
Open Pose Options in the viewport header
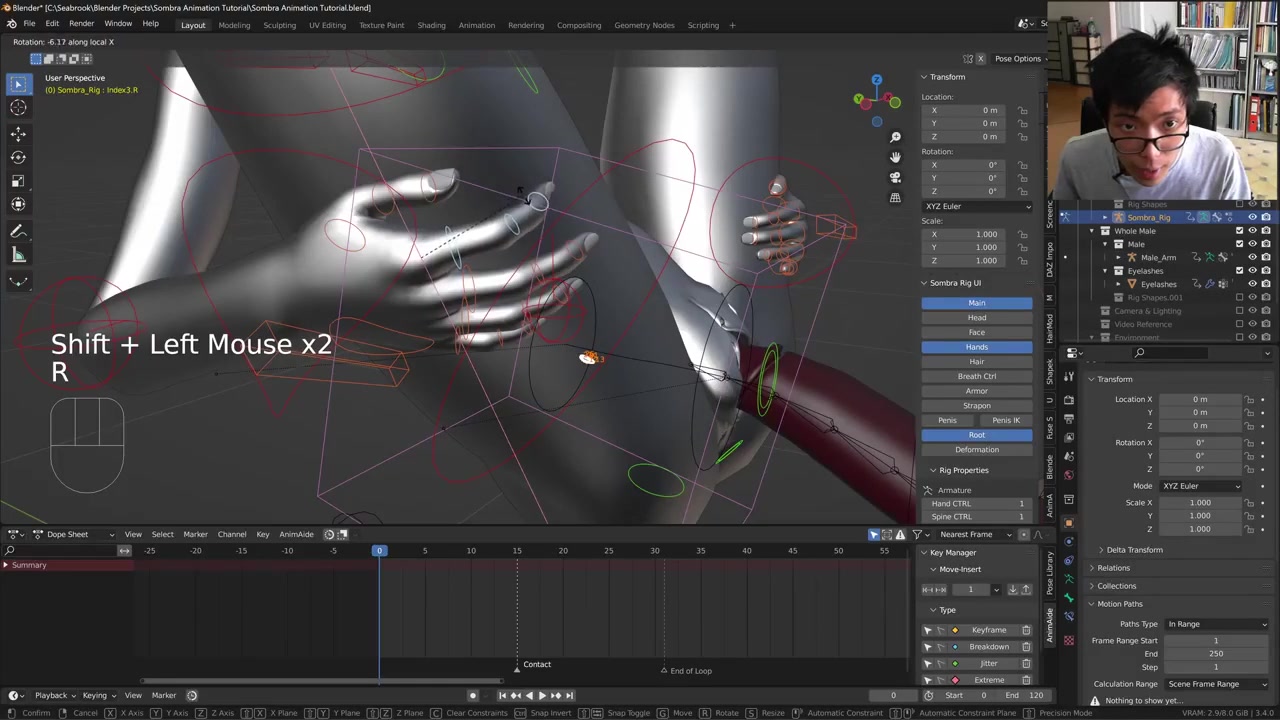tap(1017, 59)
